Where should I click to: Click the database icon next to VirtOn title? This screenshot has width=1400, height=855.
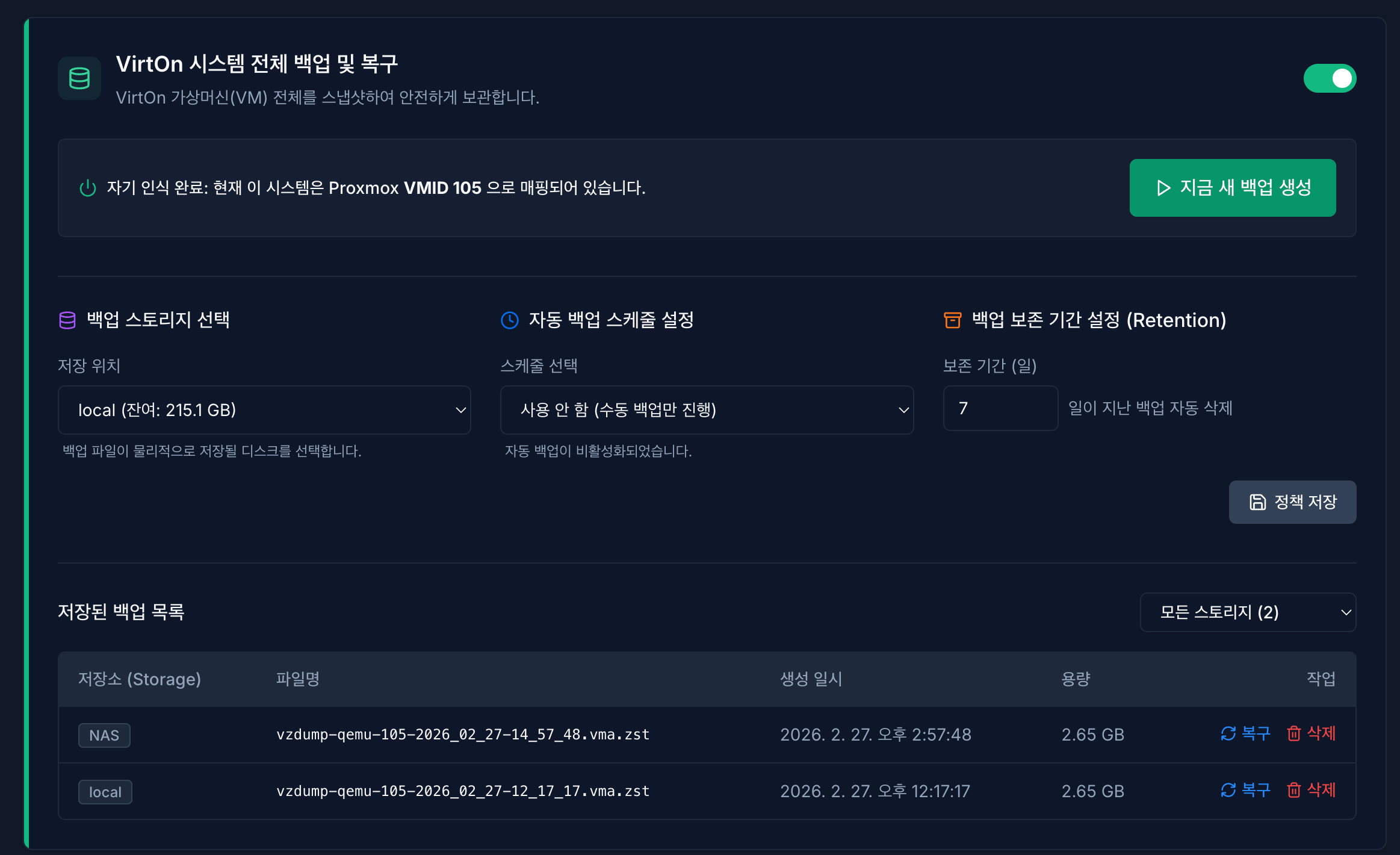coord(79,78)
